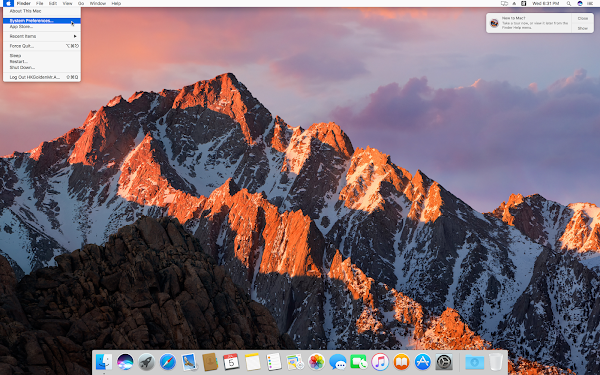Open the Finder menu in menu bar

(24, 3)
